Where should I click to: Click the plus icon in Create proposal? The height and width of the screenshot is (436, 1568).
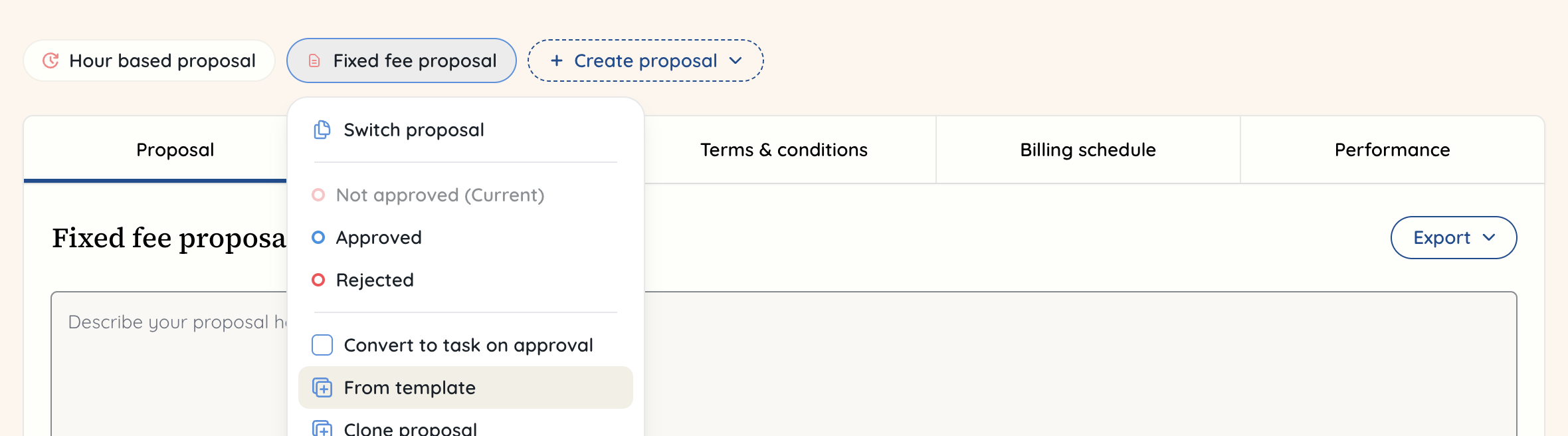555,60
